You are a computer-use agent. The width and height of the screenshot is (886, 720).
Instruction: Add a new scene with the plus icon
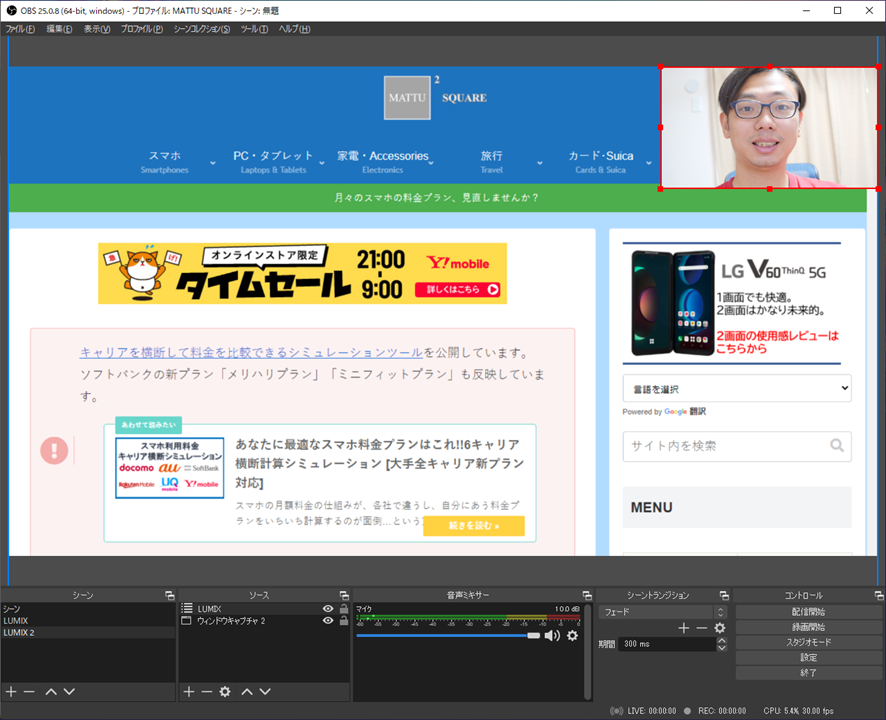pos(11,692)
